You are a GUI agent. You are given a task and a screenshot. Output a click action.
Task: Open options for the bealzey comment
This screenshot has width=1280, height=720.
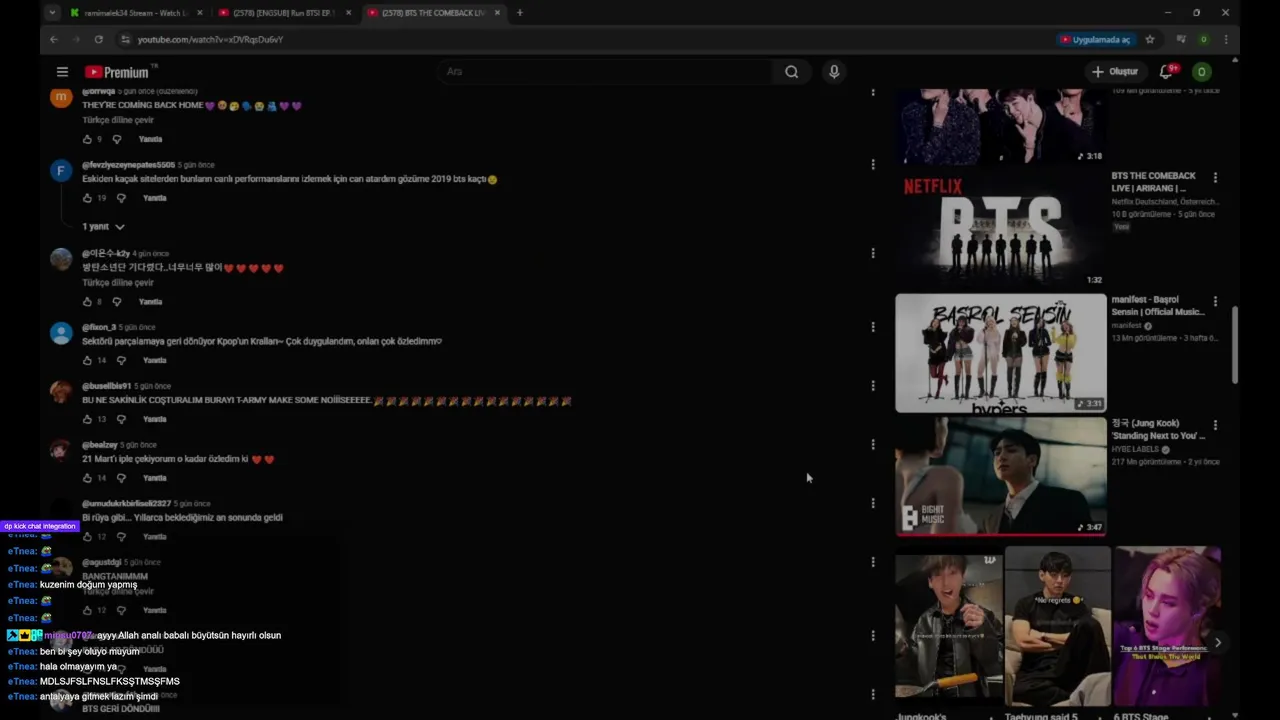pos(873,445)
